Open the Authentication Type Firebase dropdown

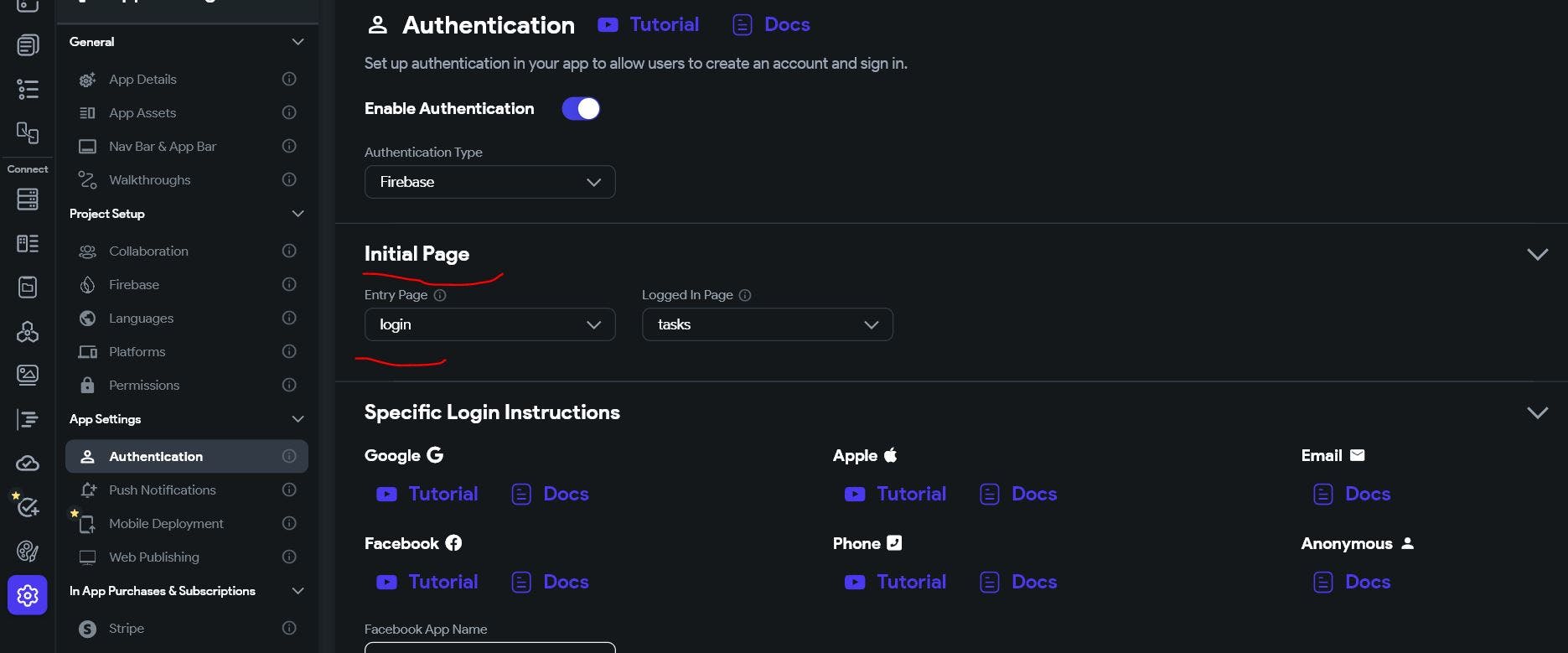pyautogui.click(x=489, y=182)
